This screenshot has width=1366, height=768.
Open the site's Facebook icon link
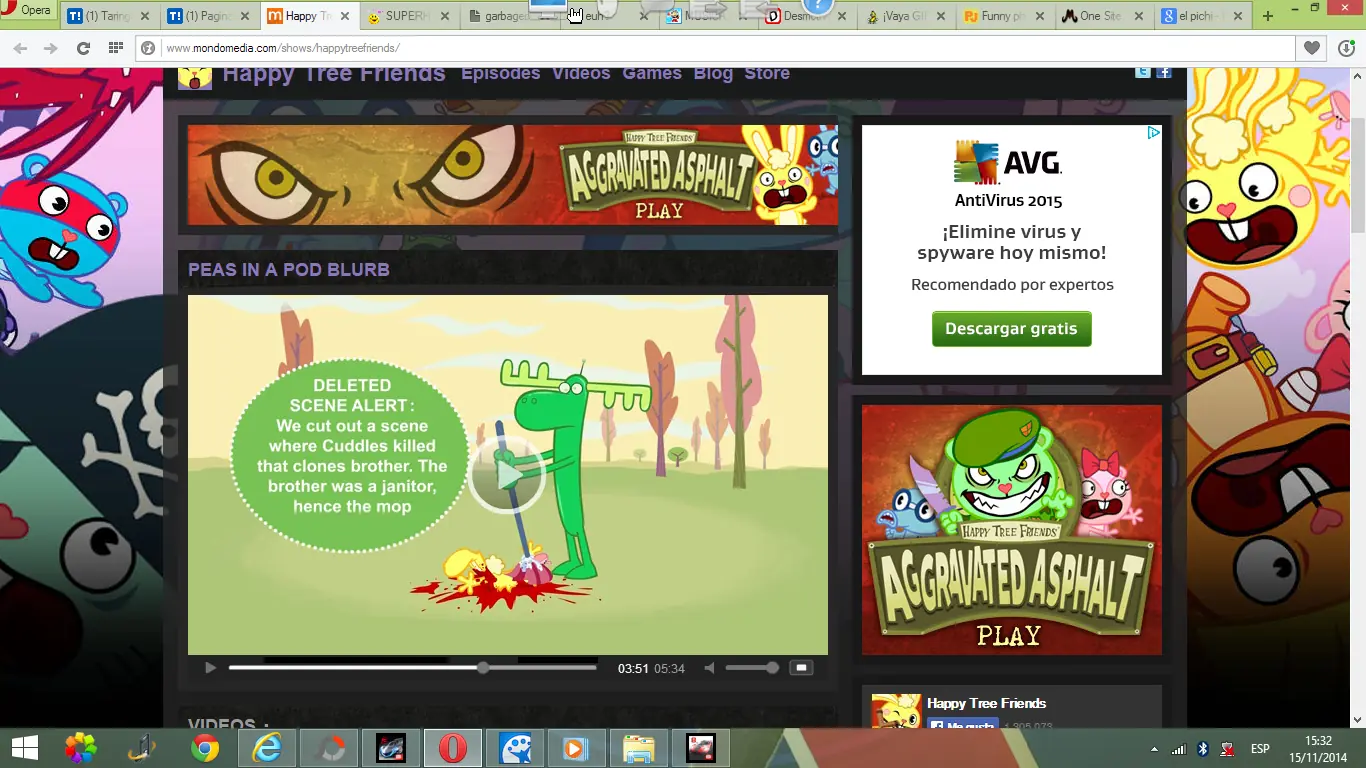1164,71
